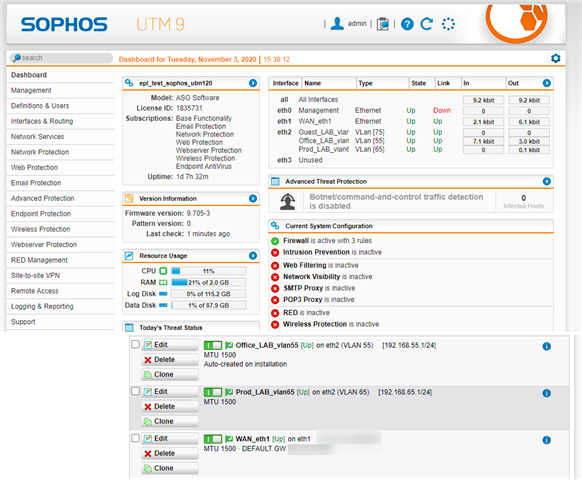The height and width of the screenshot is (480, 582).
Task: Click the dotted circle spinner icon
Action: 448,24
